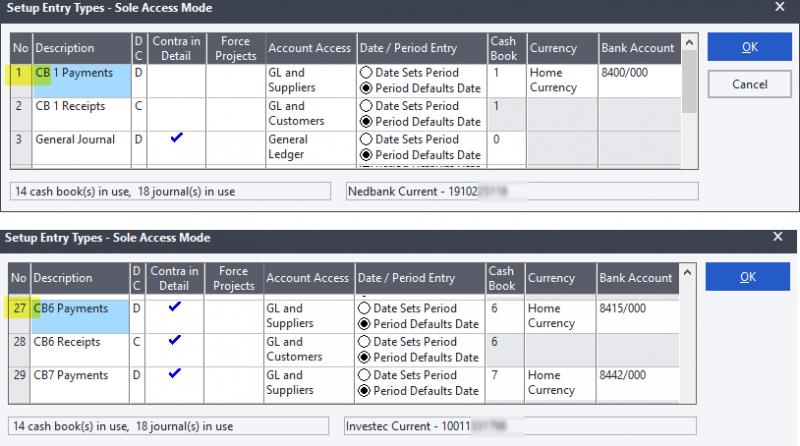
Task: Toggle Contra in Detail for General Journal
Action: pos(176,139)
